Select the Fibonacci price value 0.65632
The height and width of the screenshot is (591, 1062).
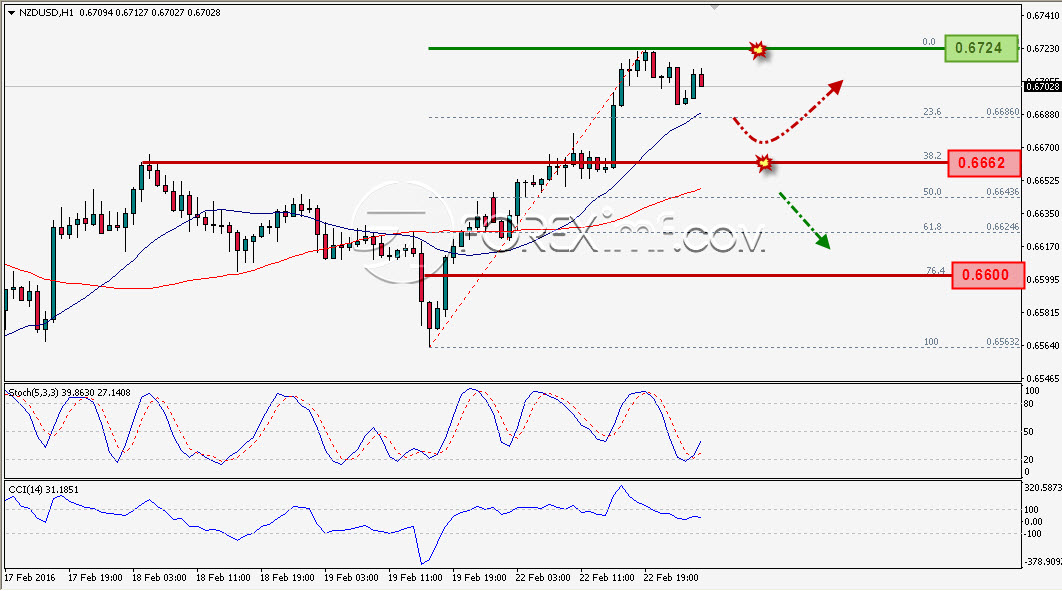point(1002,342)
